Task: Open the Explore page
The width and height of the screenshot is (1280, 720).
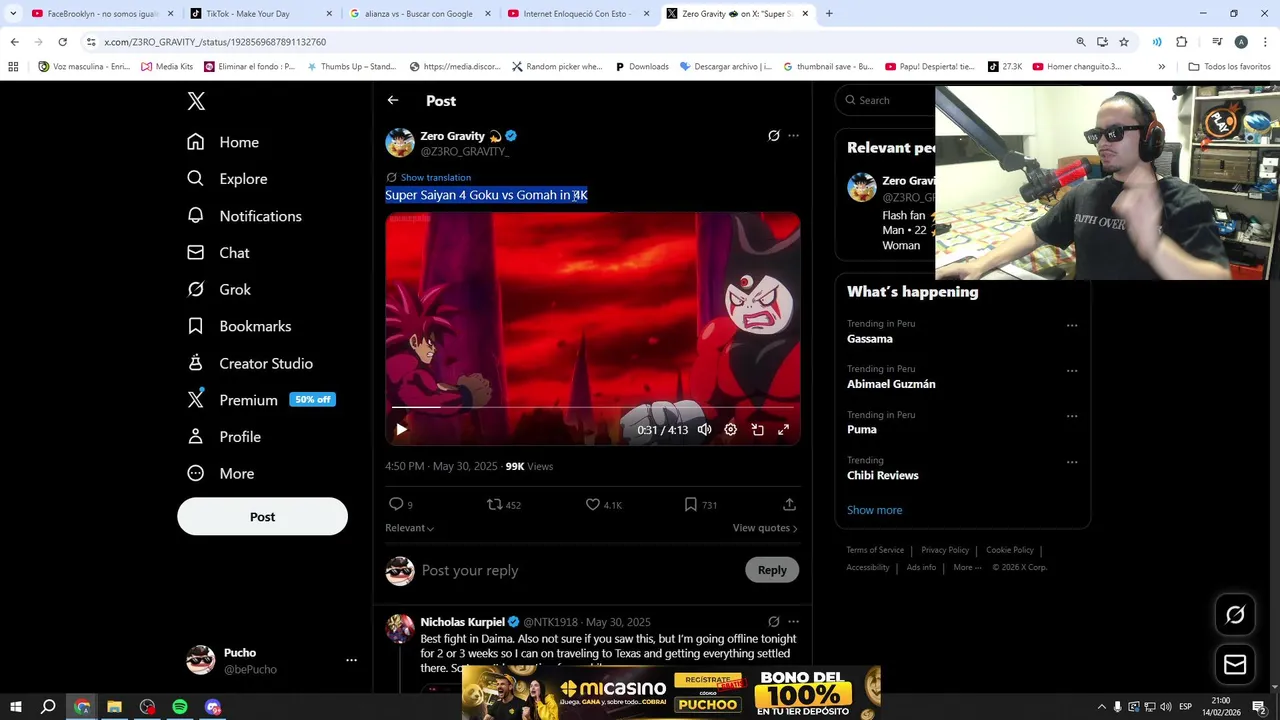Action: pos(227,179)
